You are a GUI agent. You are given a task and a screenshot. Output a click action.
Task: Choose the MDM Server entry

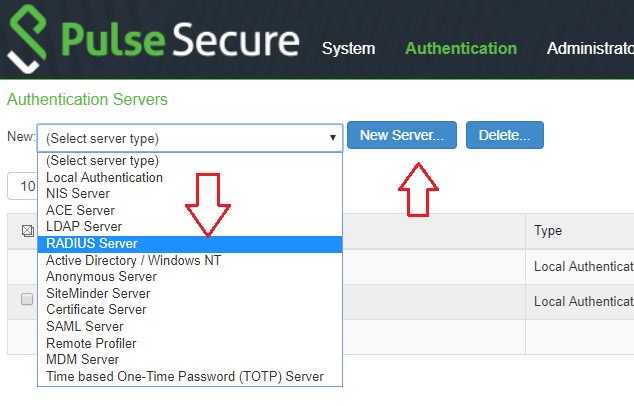click(x=82, y=359)
